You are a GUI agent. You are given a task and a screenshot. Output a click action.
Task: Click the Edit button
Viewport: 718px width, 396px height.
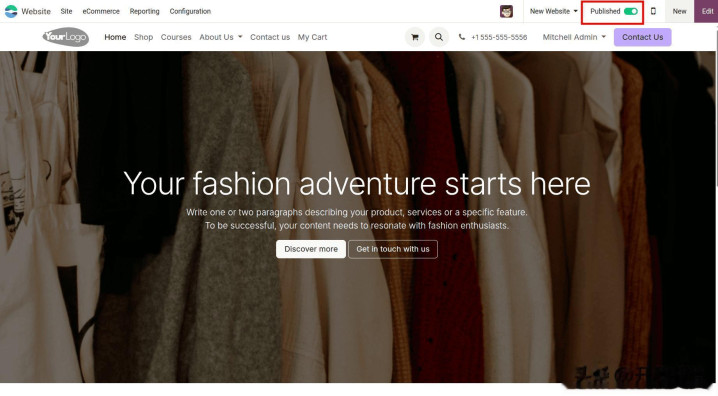click(707, 11)
